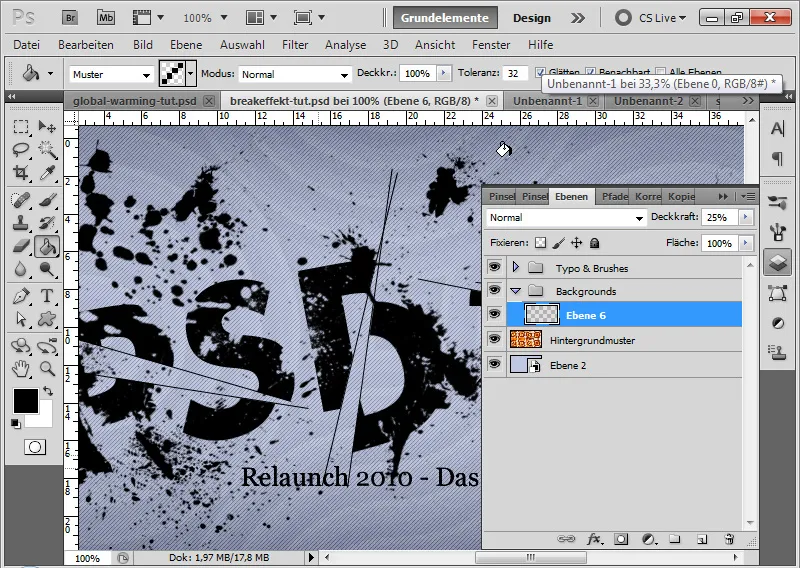Select the Pen tool

pyautogui.click(x=20, y=295)
